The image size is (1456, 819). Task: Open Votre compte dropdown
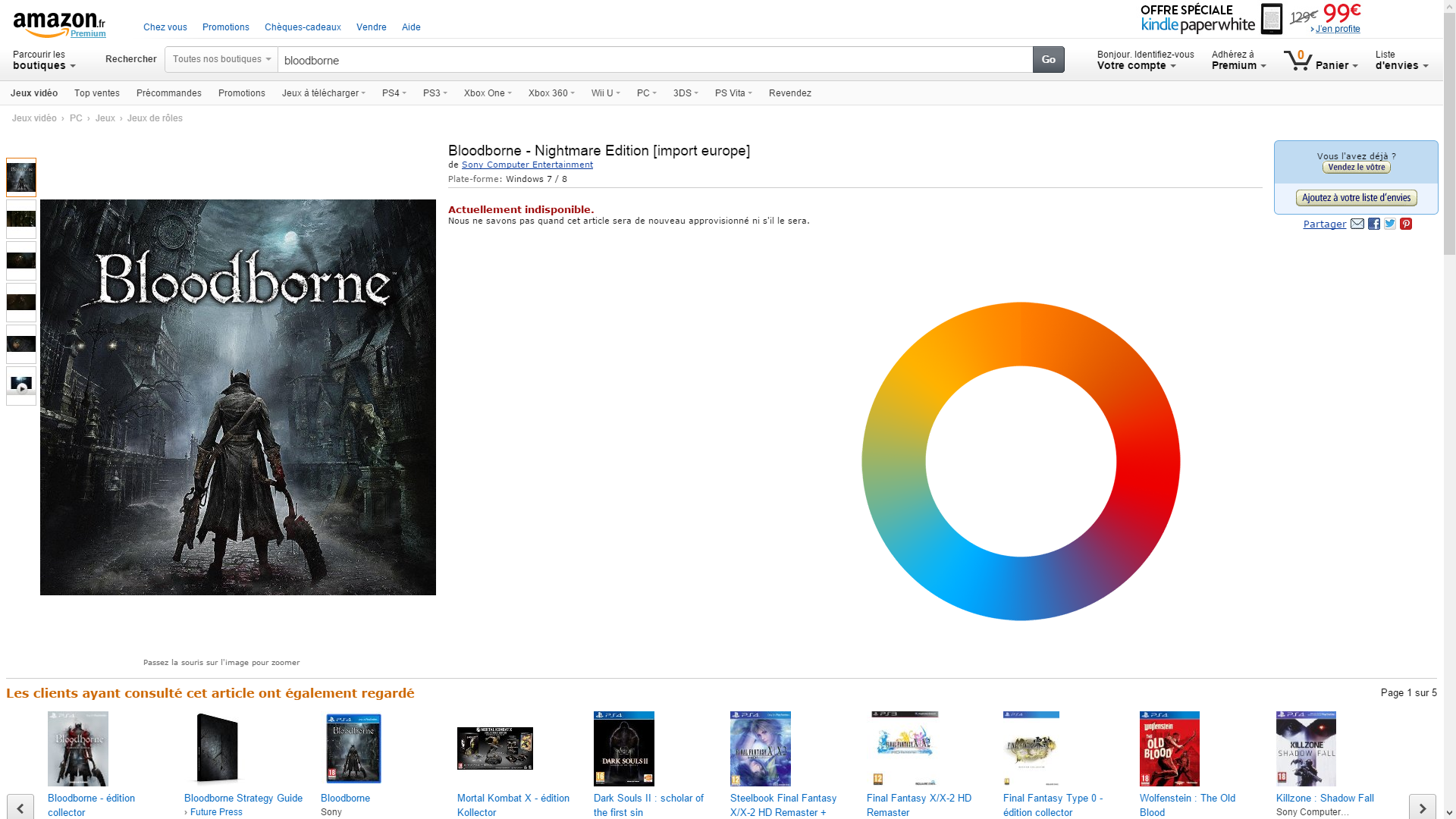pos(1145,60)
